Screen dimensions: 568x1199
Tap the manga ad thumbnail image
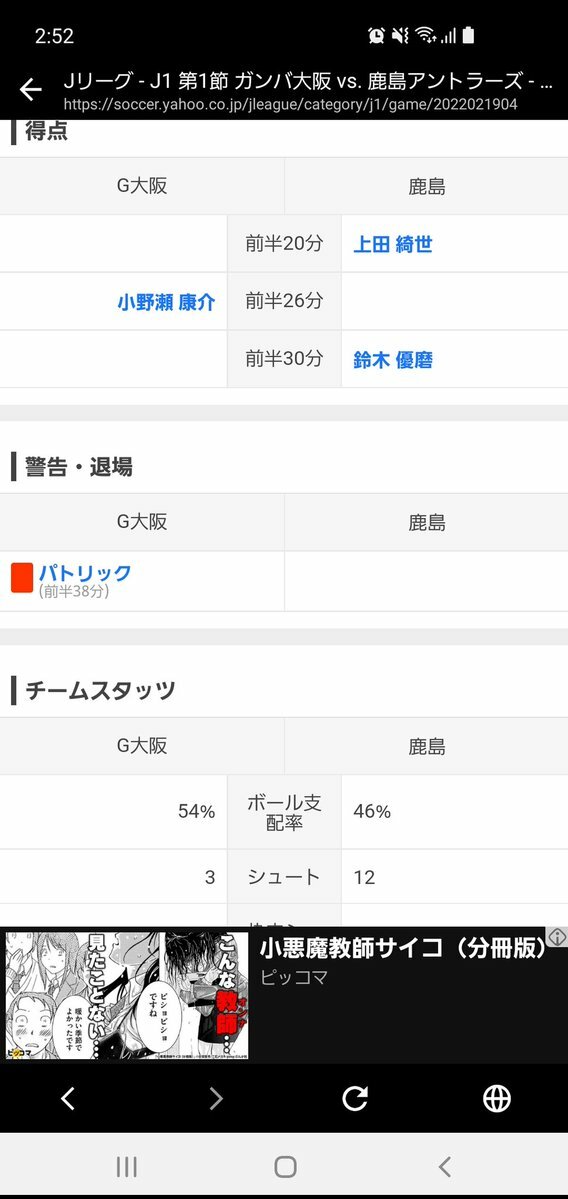pos(127,995)
